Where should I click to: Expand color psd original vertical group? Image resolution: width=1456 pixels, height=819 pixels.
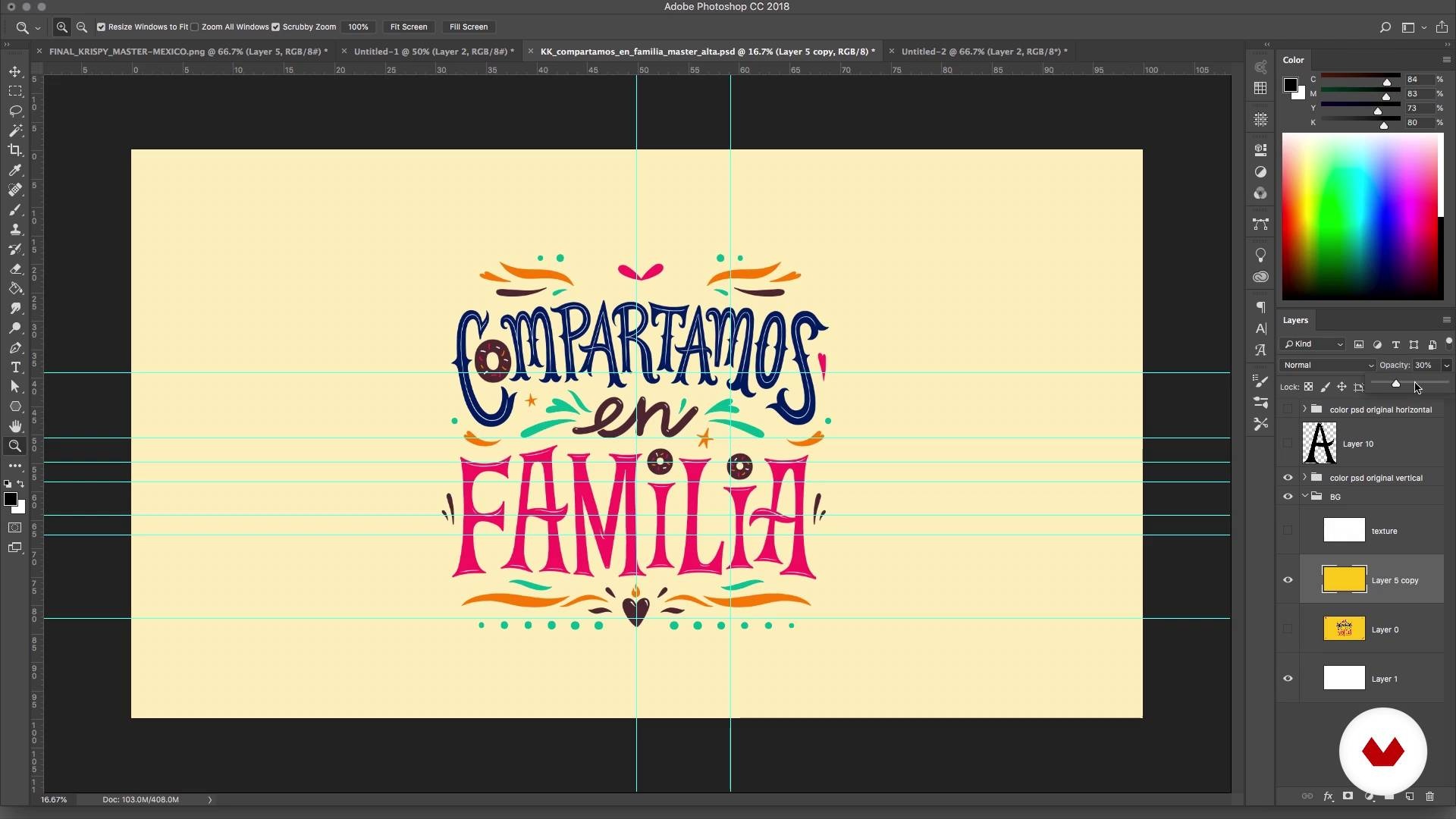click(1304, 477)
